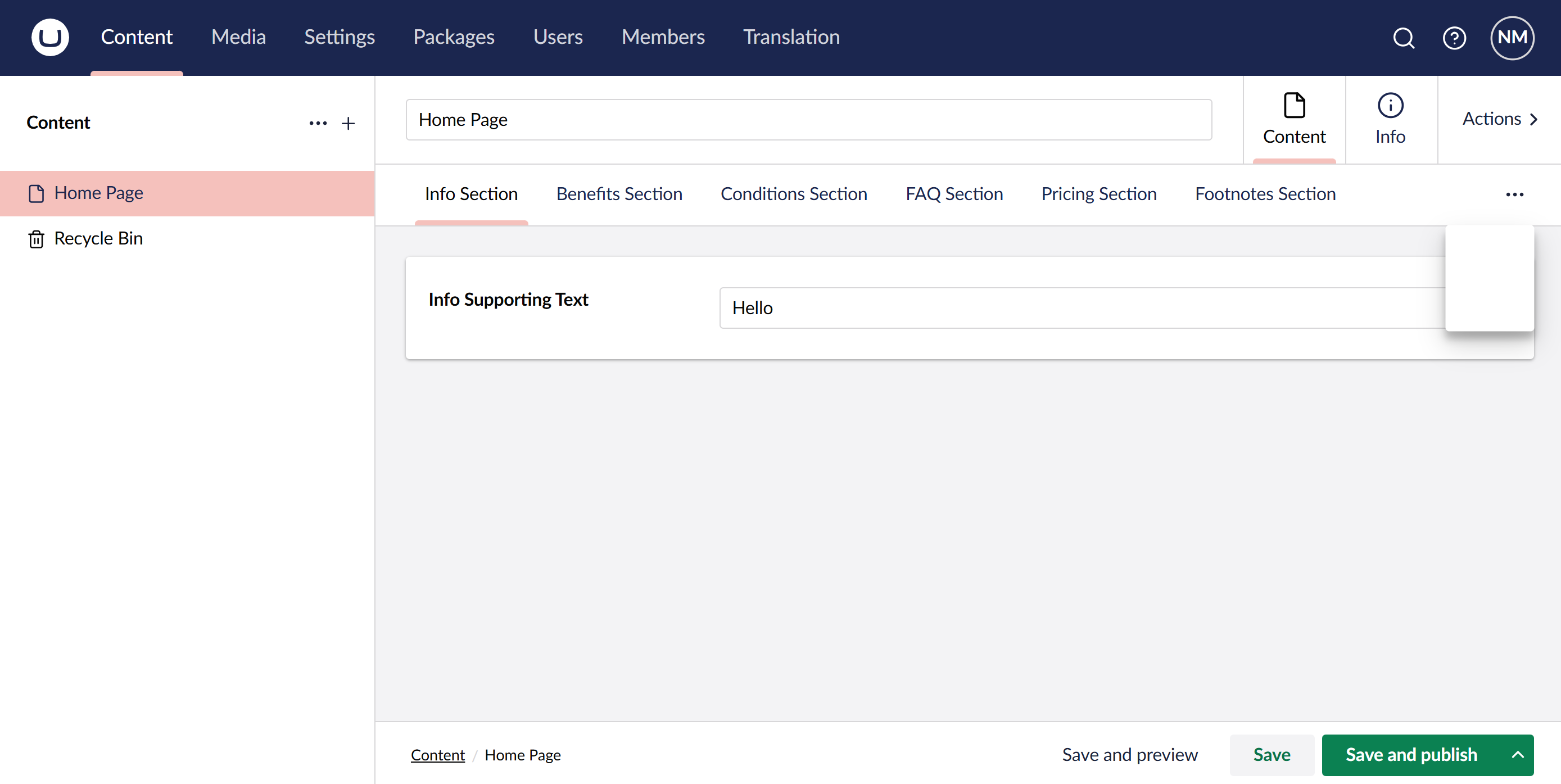The width and height of the screenshot is (1561, 784).
Task: Open the search magnifier icon
Action: [x=1404, y=38]
